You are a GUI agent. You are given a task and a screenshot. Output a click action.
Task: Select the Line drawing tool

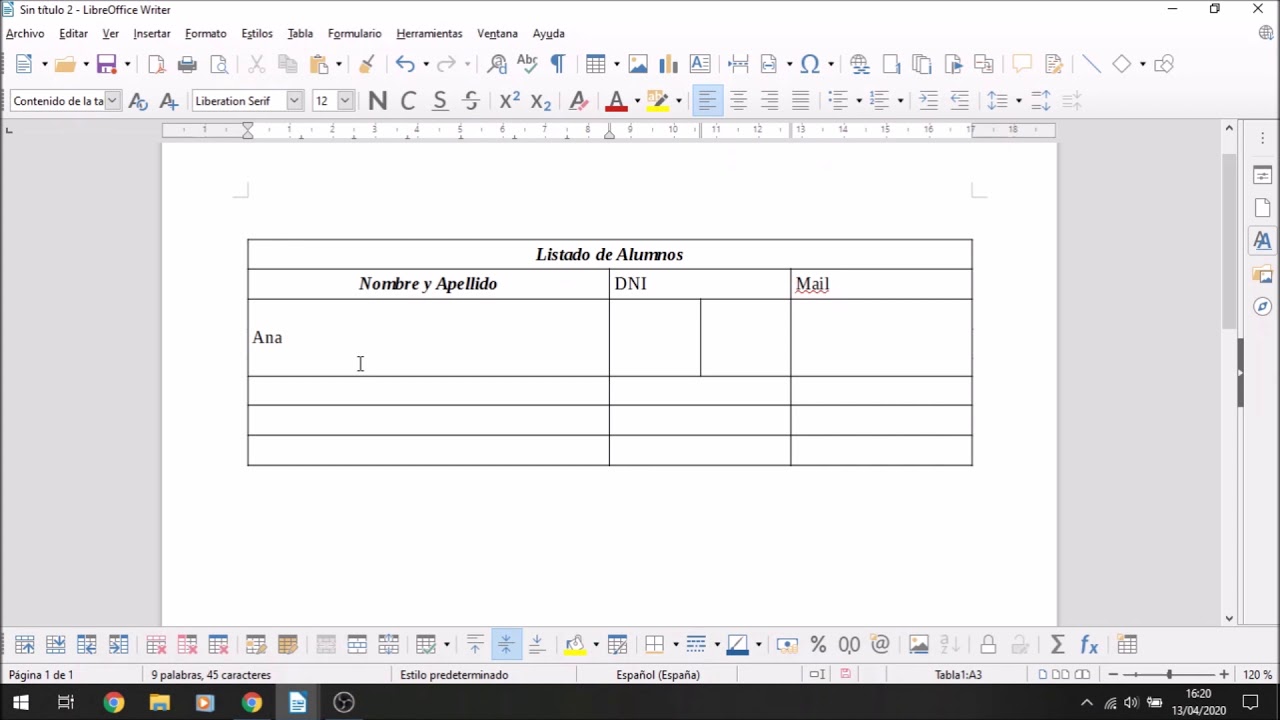pyautogui.click(x=1091, y=64)
